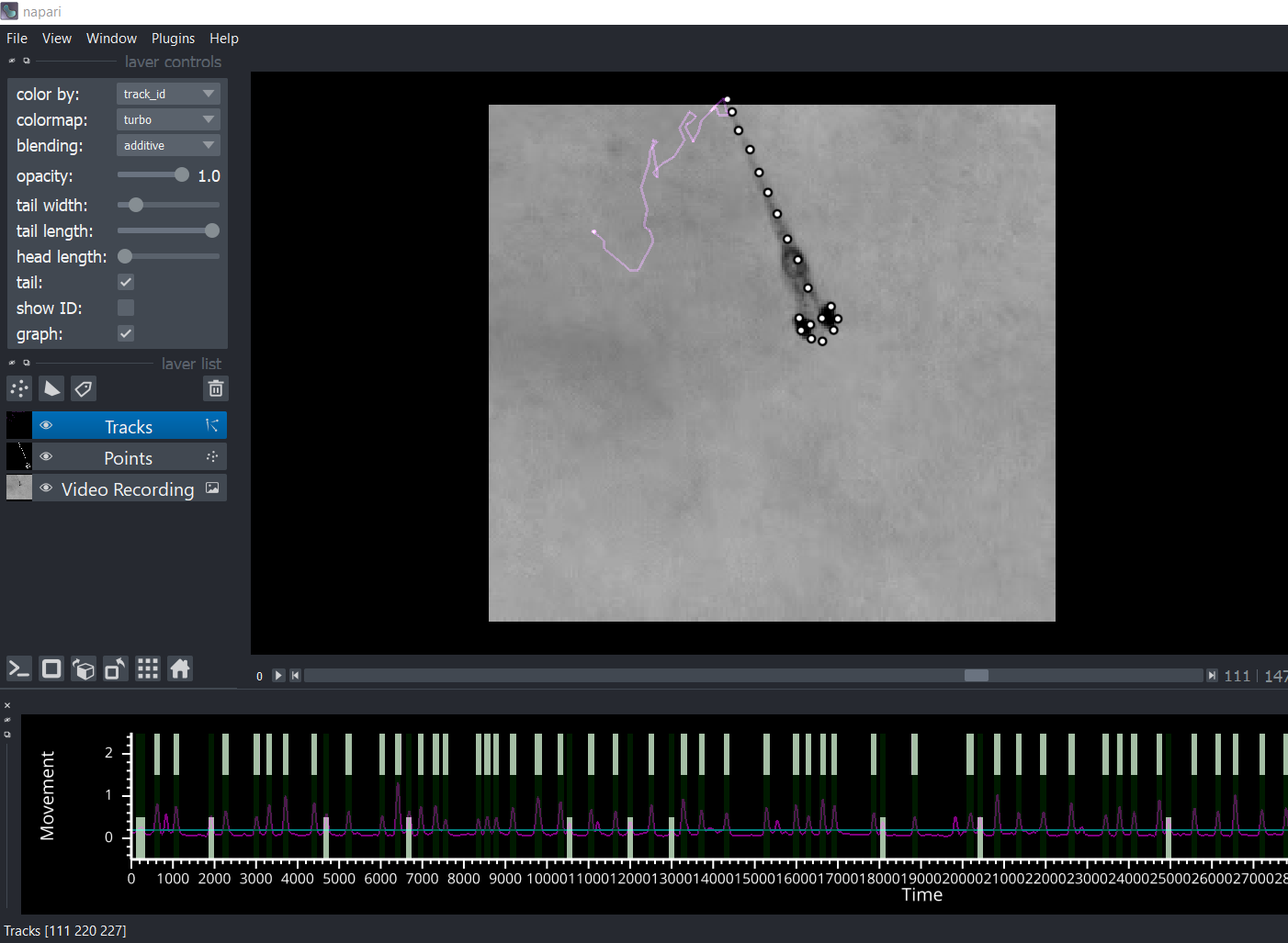Enable the show ID checkbox
1288x943 pixels.
click(126, 308)
